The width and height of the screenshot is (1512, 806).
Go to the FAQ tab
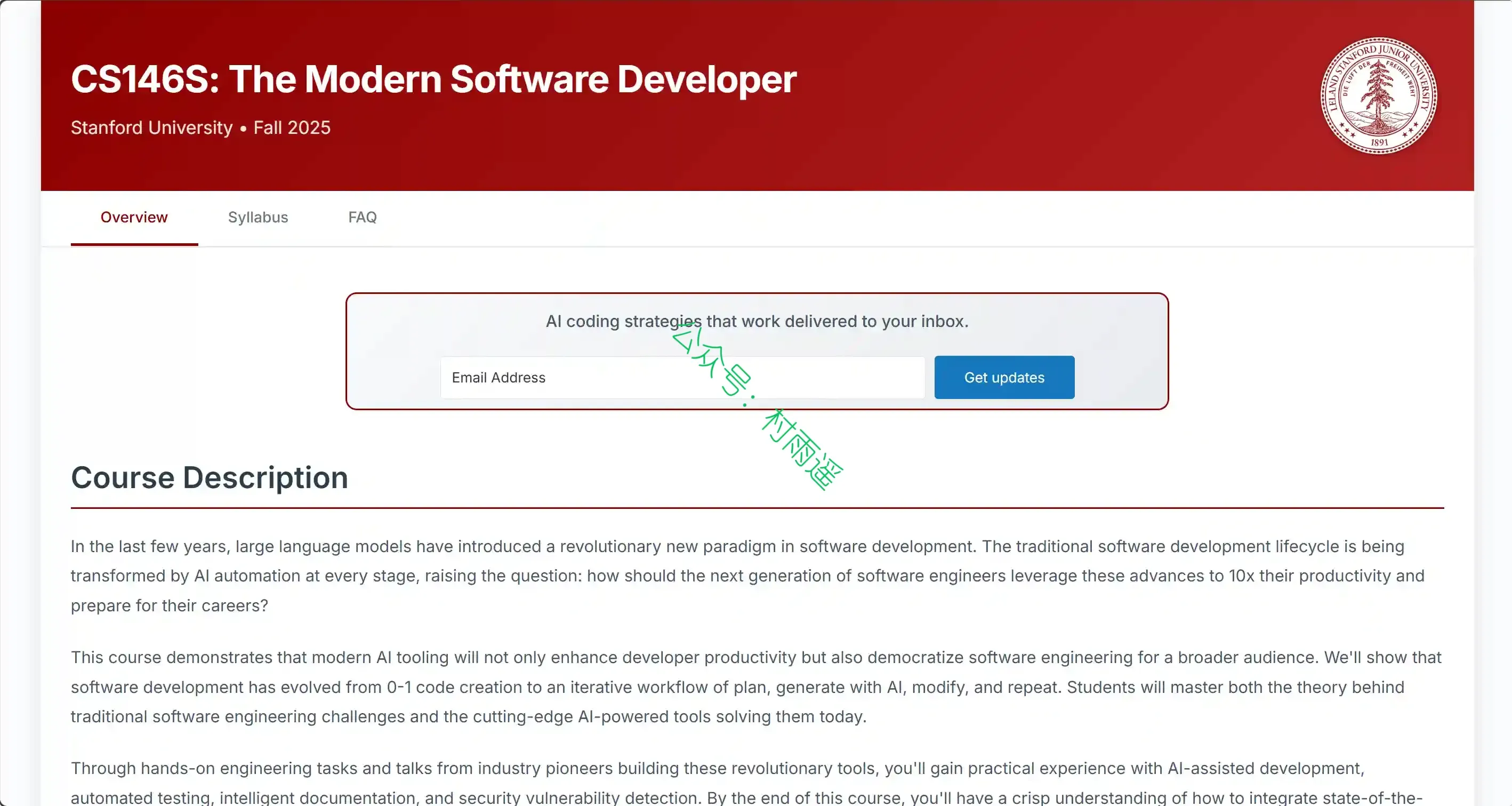tap(363, 217)
